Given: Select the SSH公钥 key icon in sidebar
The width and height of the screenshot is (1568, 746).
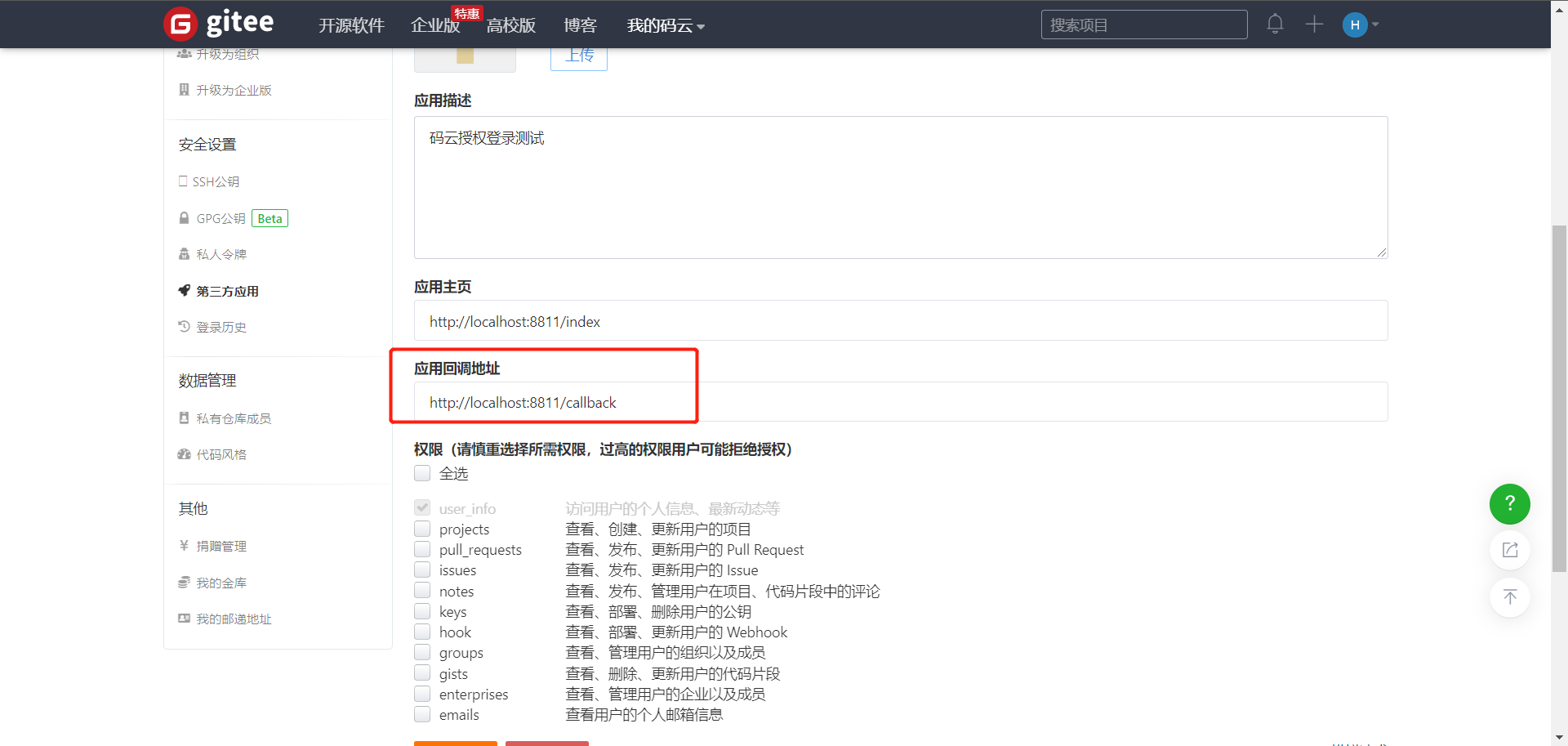Looking at the screenshot, I should 184,181.
